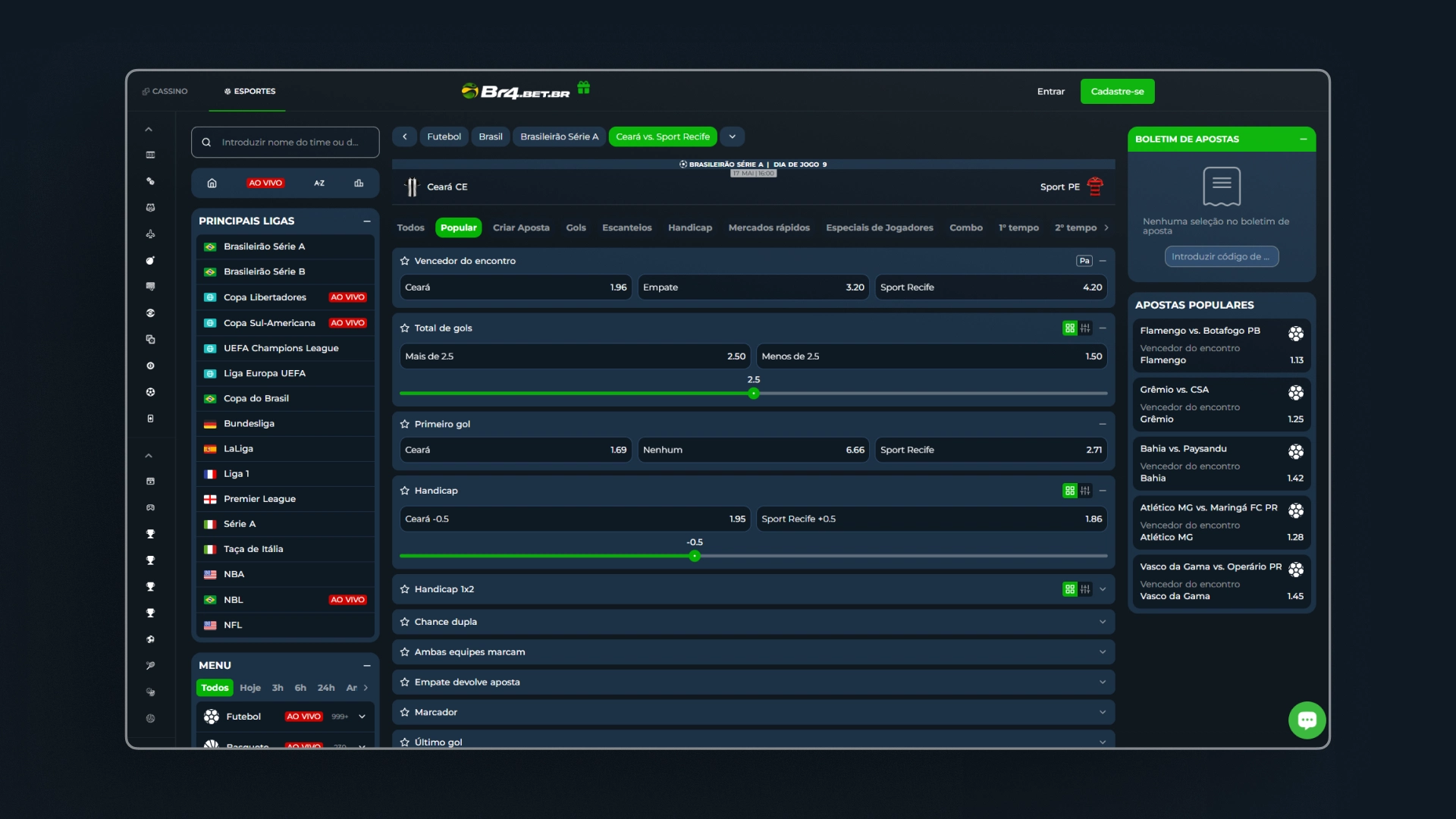Open the match dropdown after Ceará vs. Sport Recife
This screenshot has width=1456, height=819.
(733, 136)
